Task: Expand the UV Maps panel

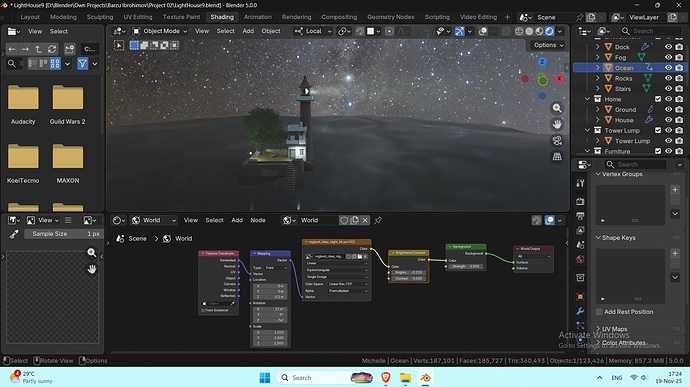Action: (598, 329)
